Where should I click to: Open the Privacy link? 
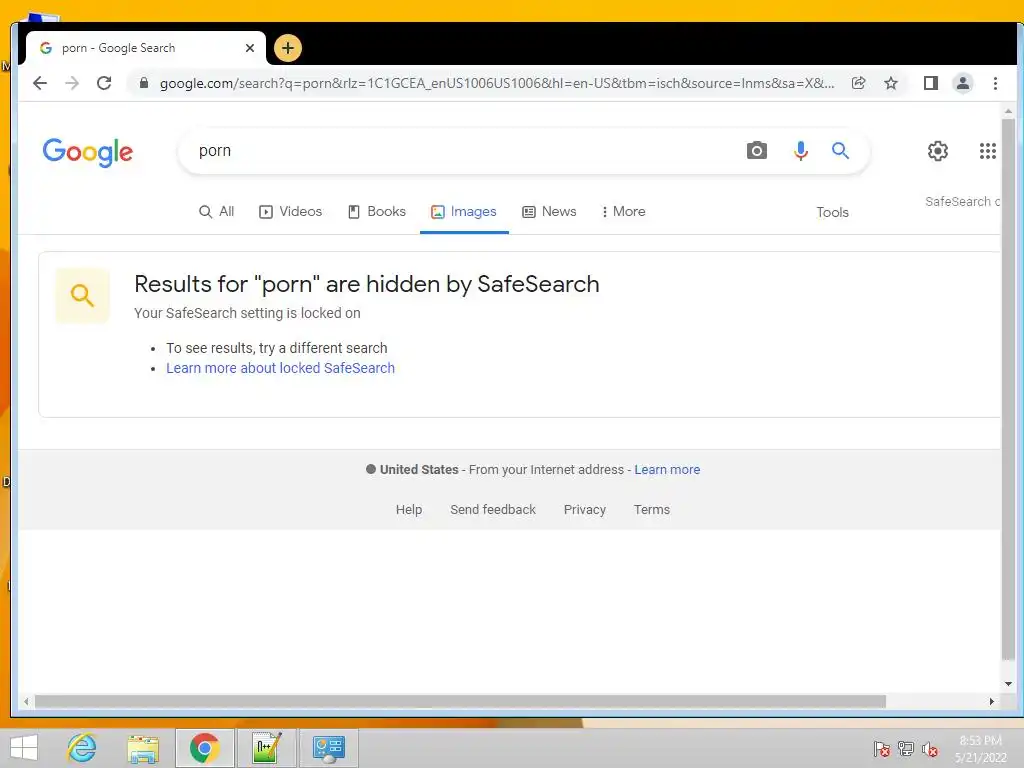point(584,509)
